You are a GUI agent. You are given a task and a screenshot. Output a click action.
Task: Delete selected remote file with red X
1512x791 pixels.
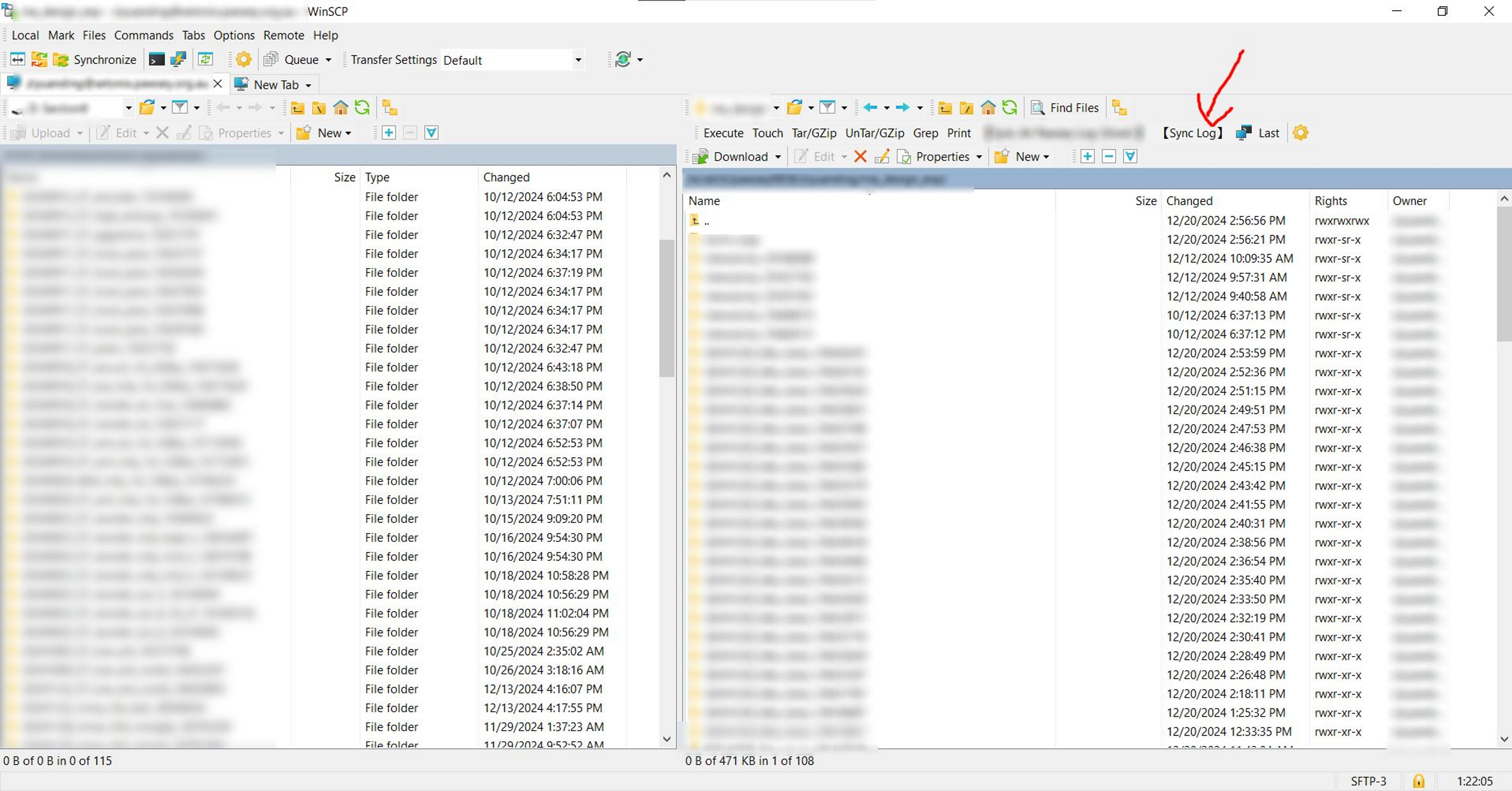coord(860,156)
